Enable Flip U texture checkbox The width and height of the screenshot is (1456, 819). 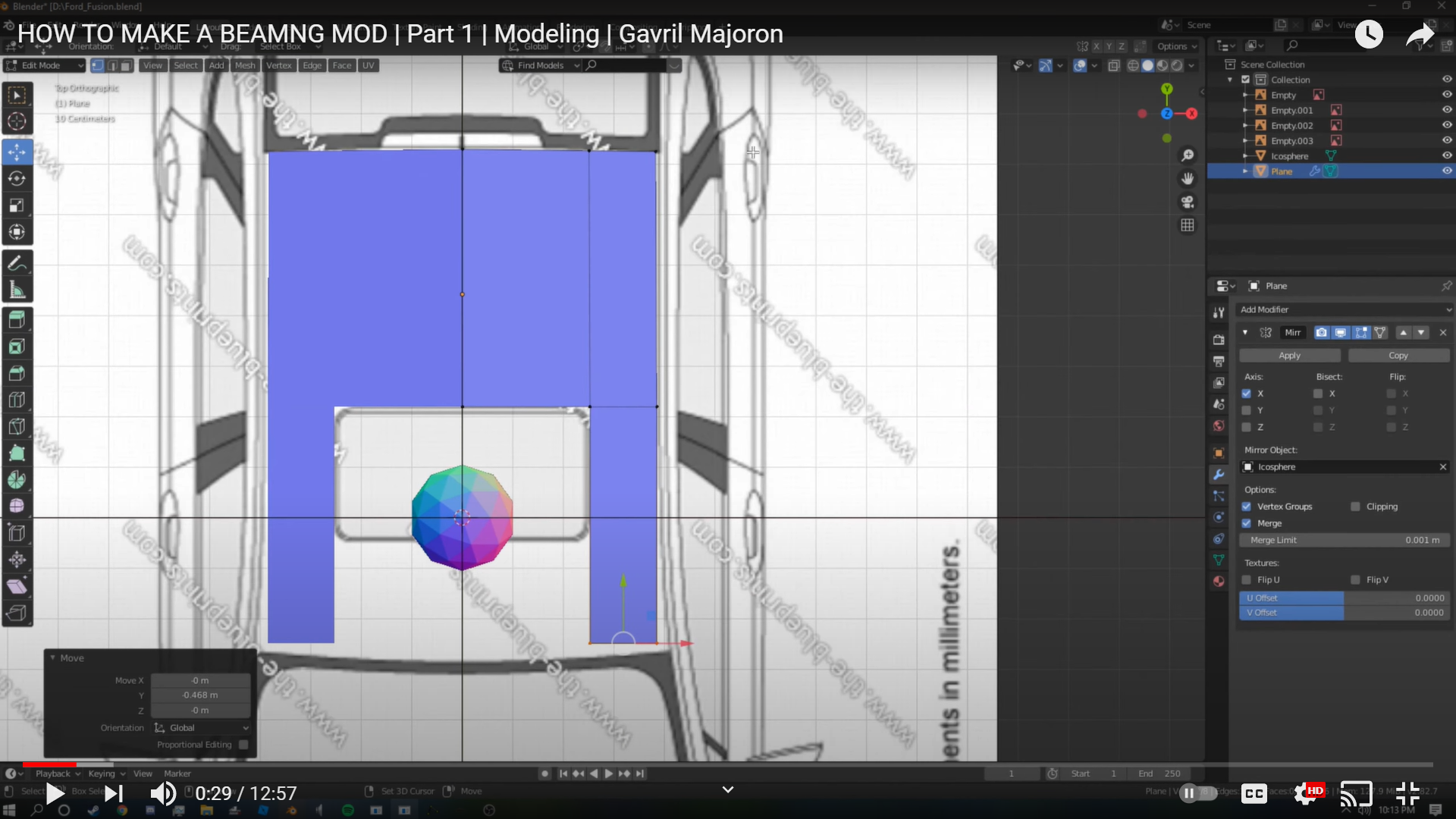[x=1246, y=580]
